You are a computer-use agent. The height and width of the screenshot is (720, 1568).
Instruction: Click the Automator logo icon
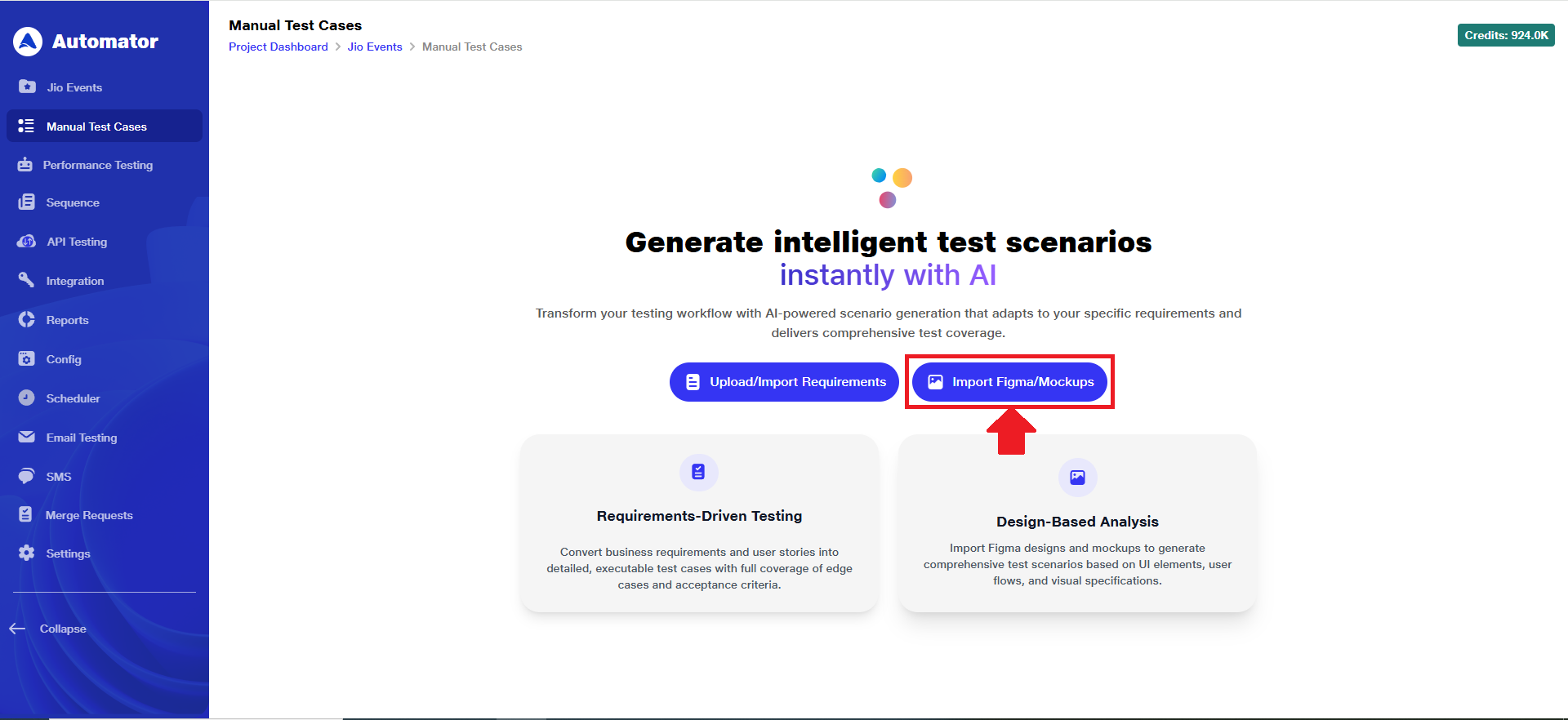point(28,42)
